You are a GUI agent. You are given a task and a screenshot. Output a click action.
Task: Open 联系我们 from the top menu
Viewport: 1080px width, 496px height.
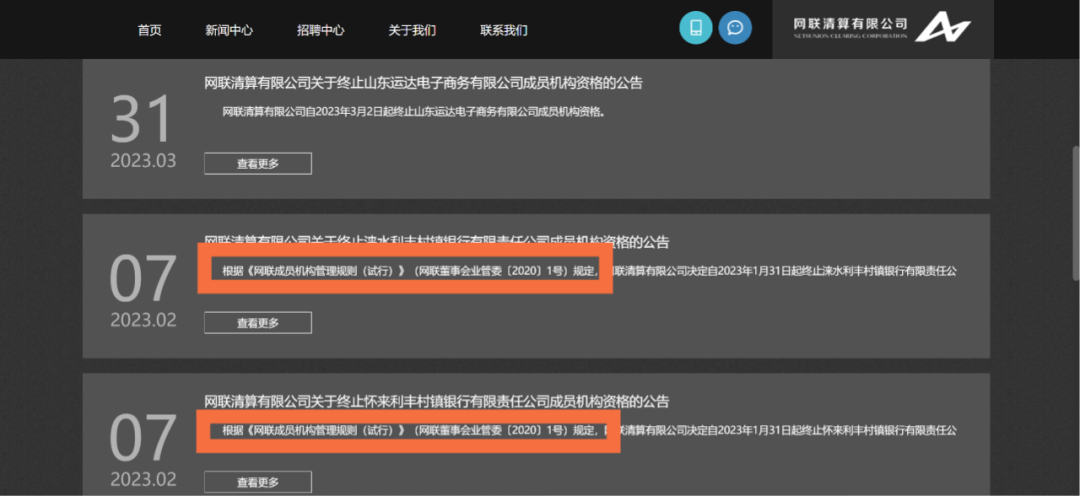503,30
